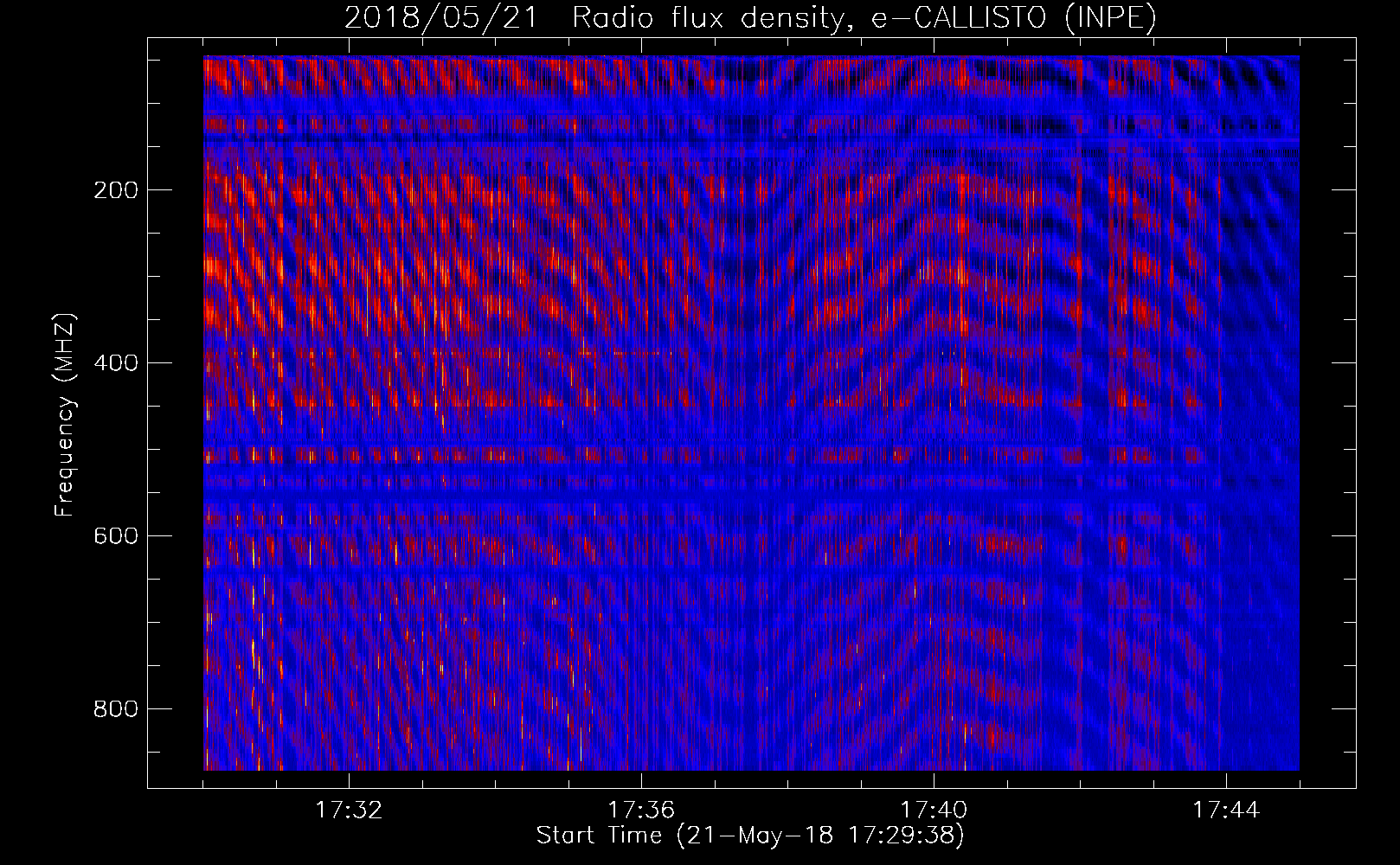
Task: Click the 200 frequency tick label
Action: [x=115, y=190]
